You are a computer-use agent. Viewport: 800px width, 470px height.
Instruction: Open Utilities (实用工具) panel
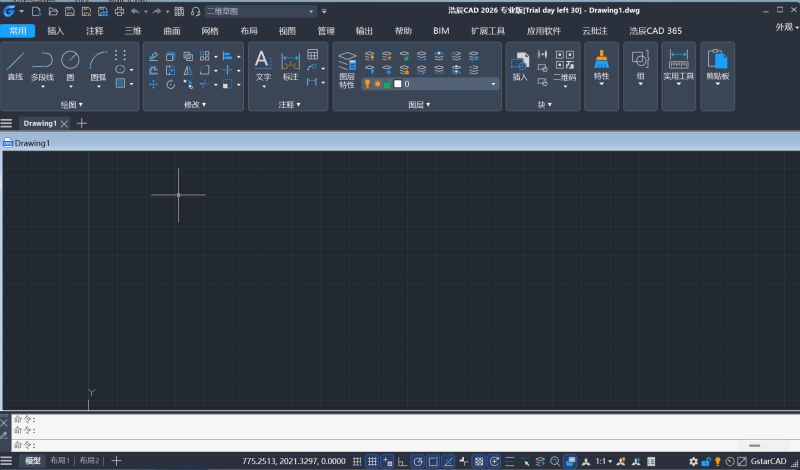[679, 66]
